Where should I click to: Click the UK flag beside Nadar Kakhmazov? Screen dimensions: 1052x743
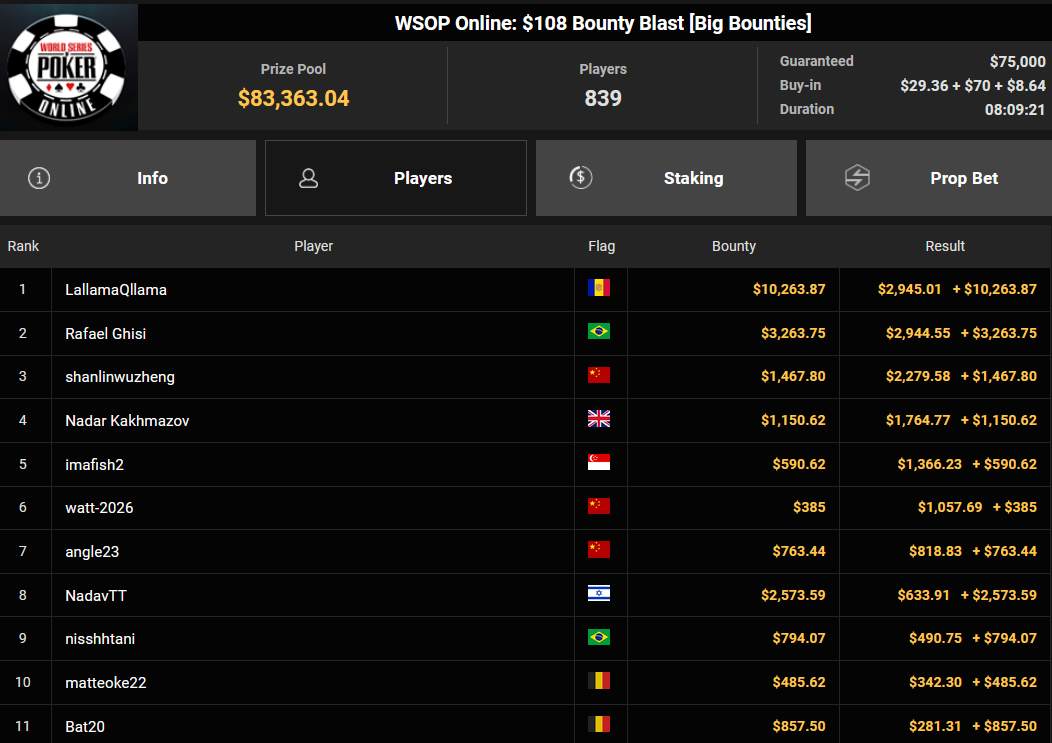(x=598, y=419)
